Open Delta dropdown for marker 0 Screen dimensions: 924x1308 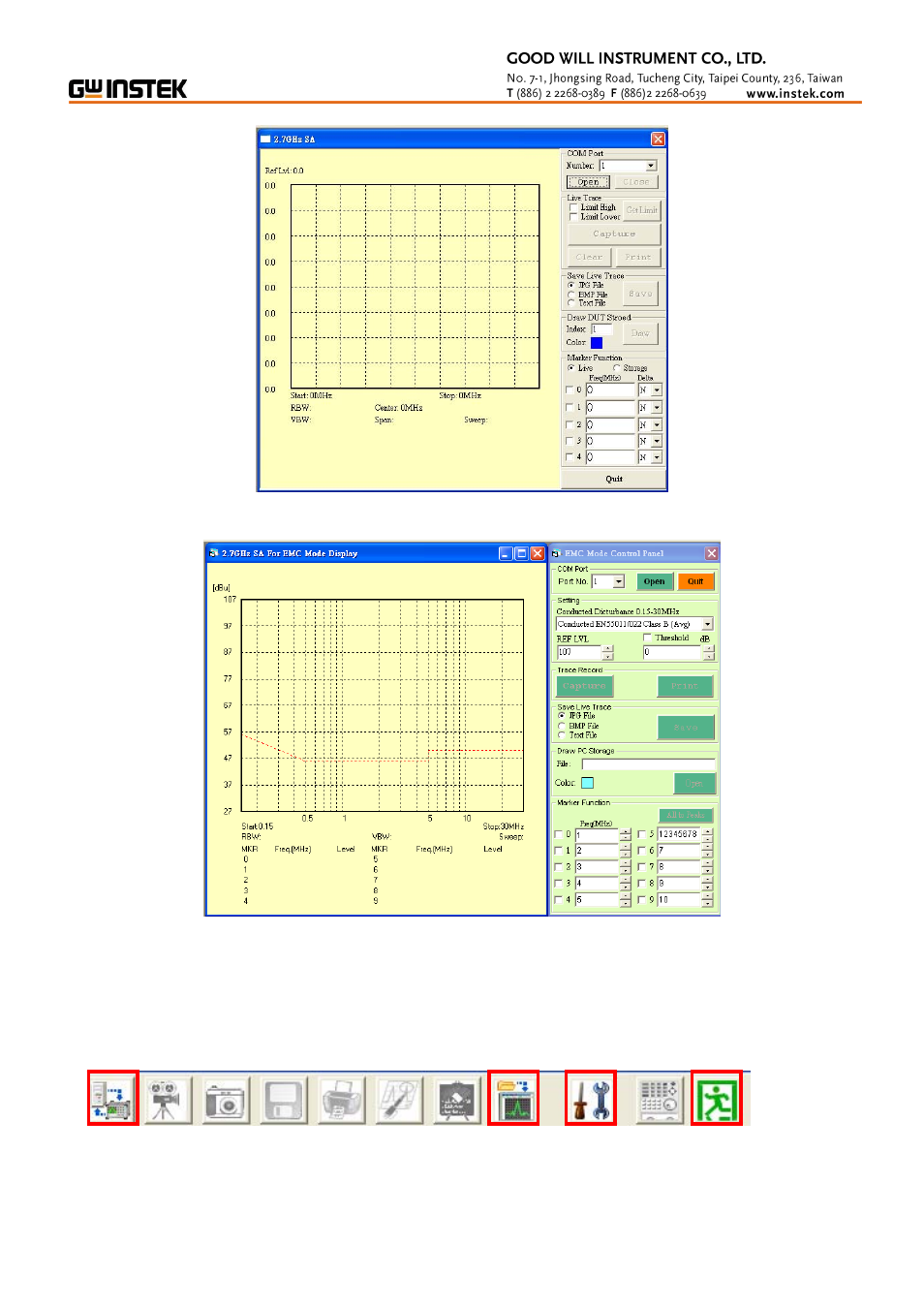657,390
